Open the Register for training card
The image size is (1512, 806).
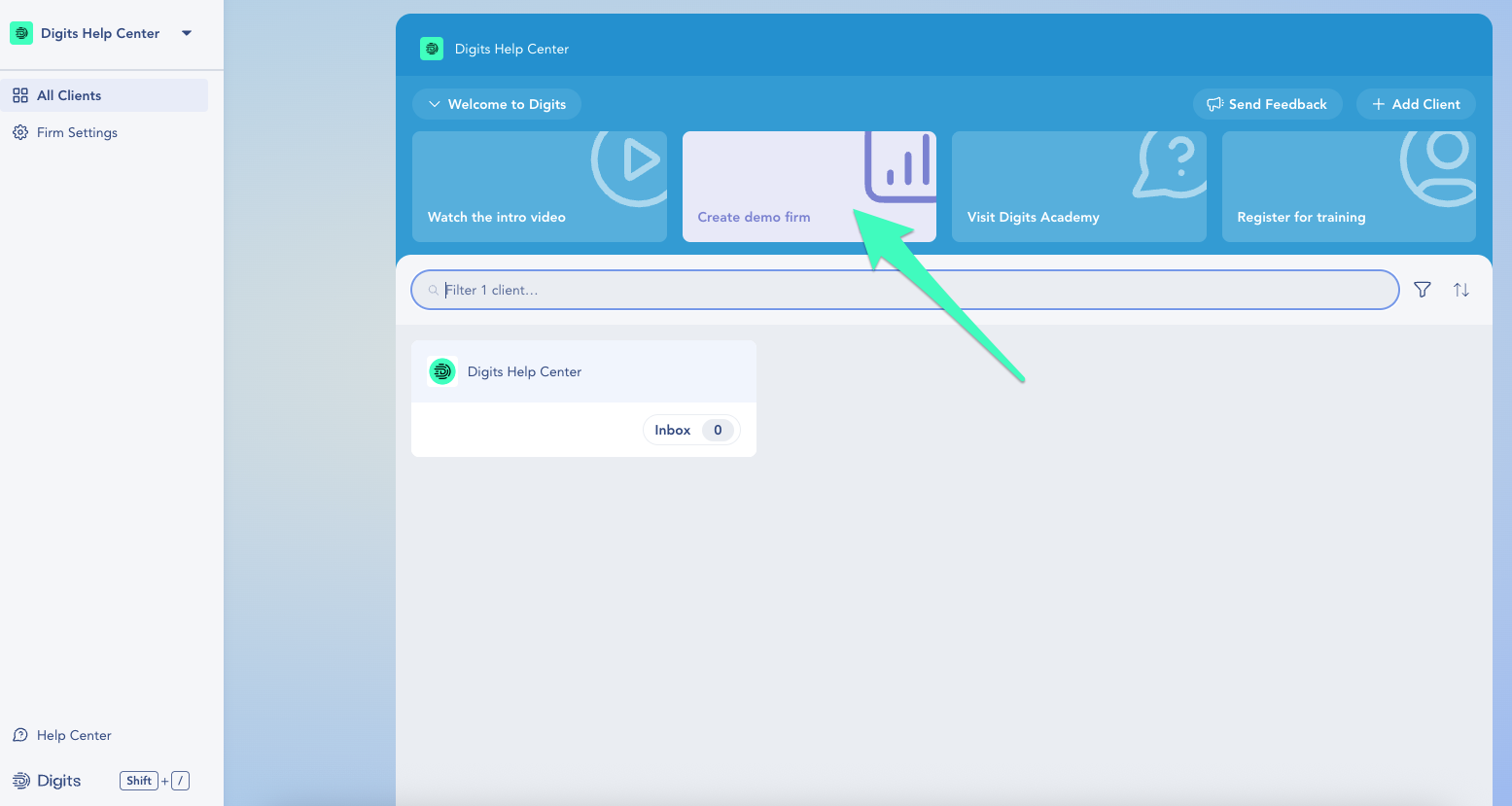point(1349,187)
